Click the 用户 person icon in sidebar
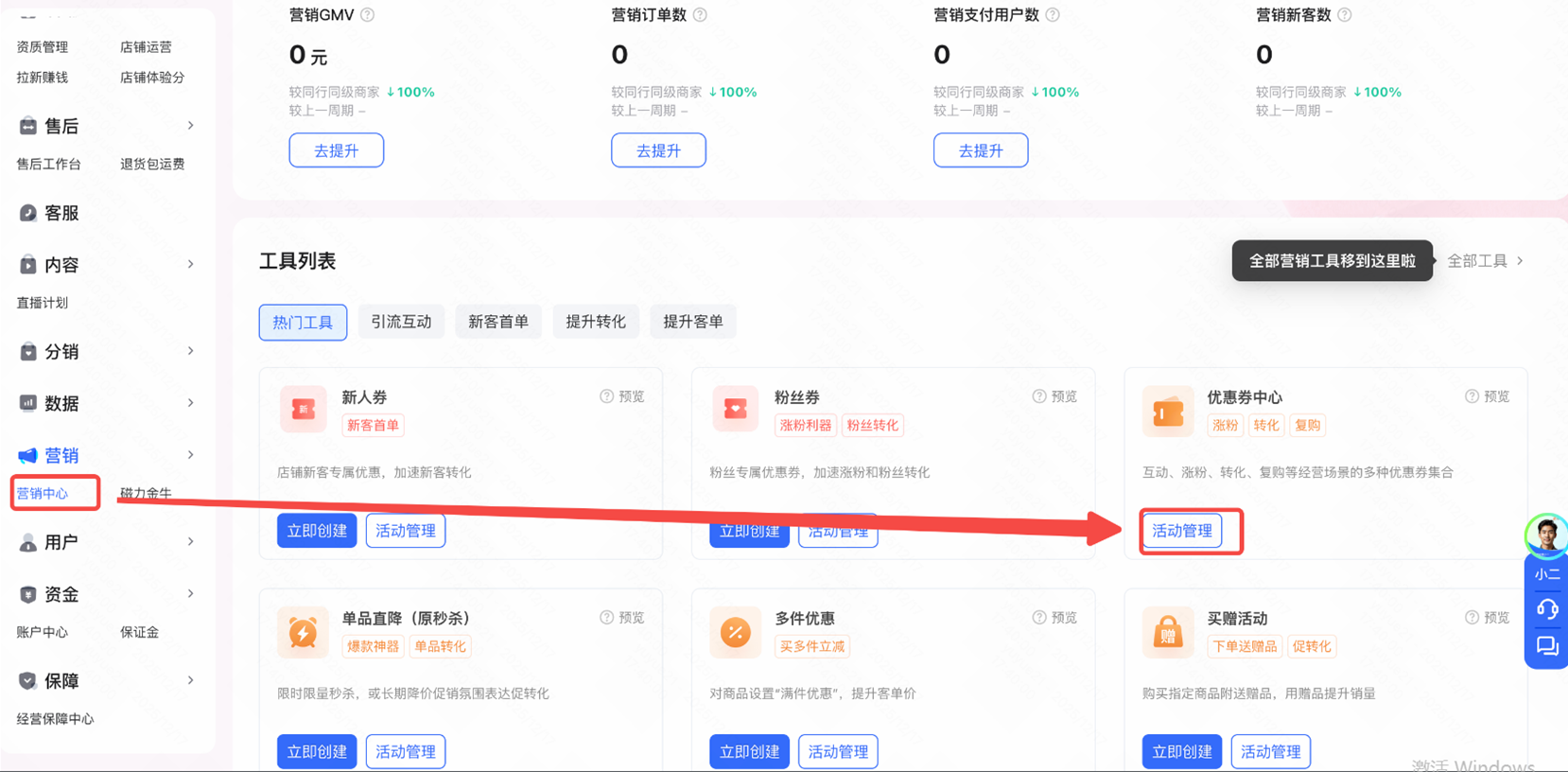This screenshot has width=1568, height=772. 28,542
